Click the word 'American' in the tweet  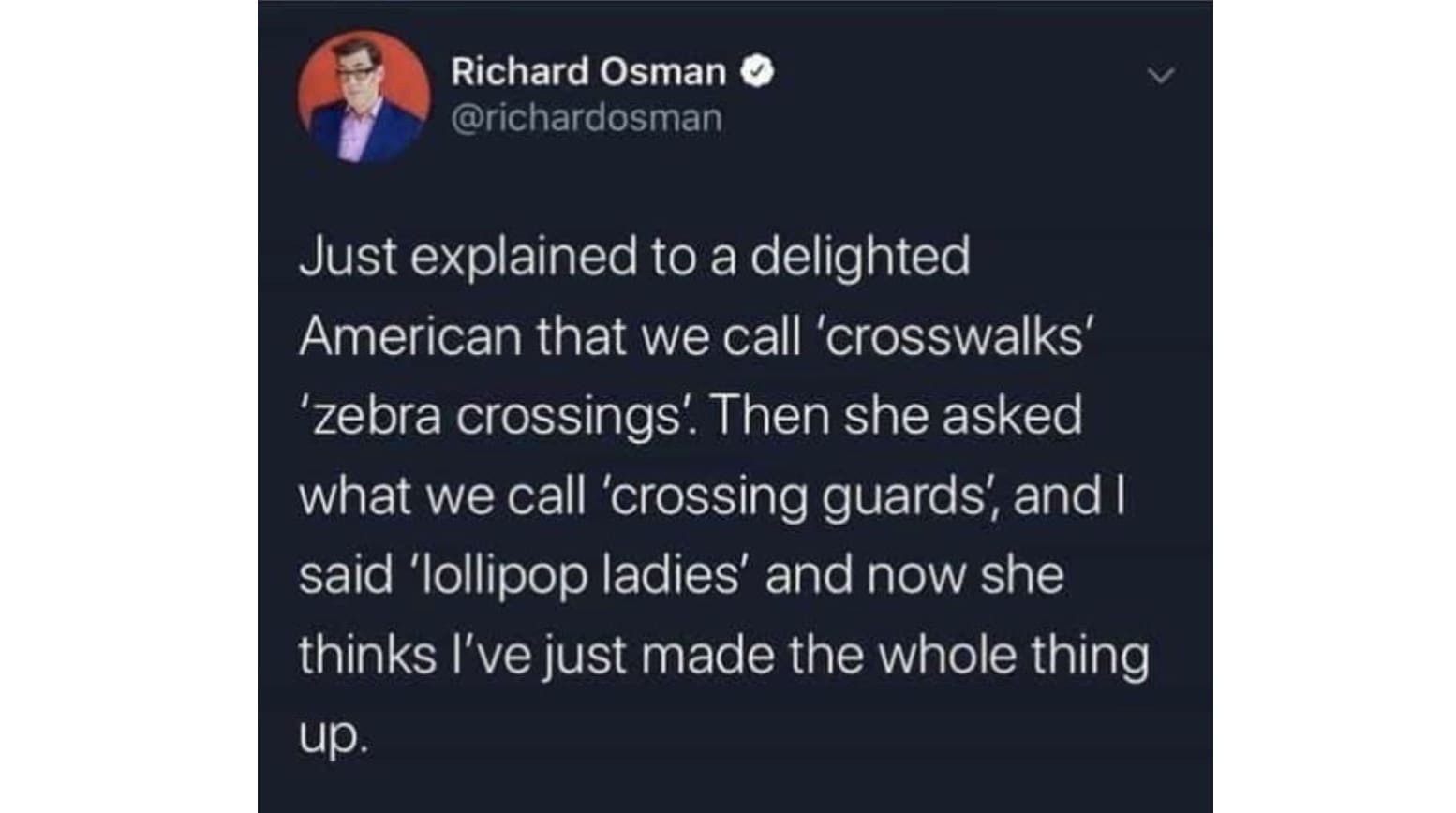(x=410, y=336)
